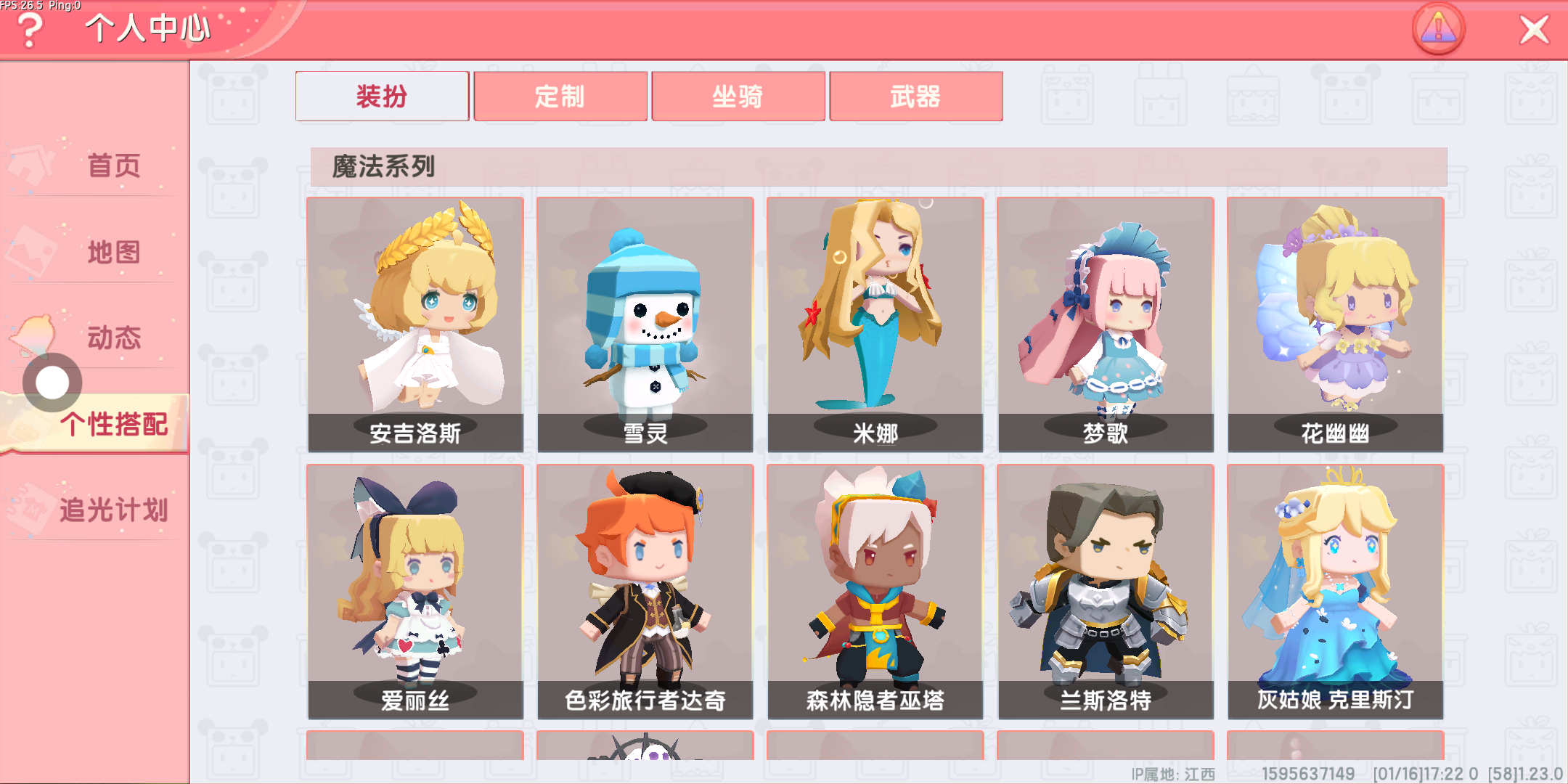1568x784 pixels.
Task: Choose the 爱丽丝 skin card
Action: (x=415, y=592)
